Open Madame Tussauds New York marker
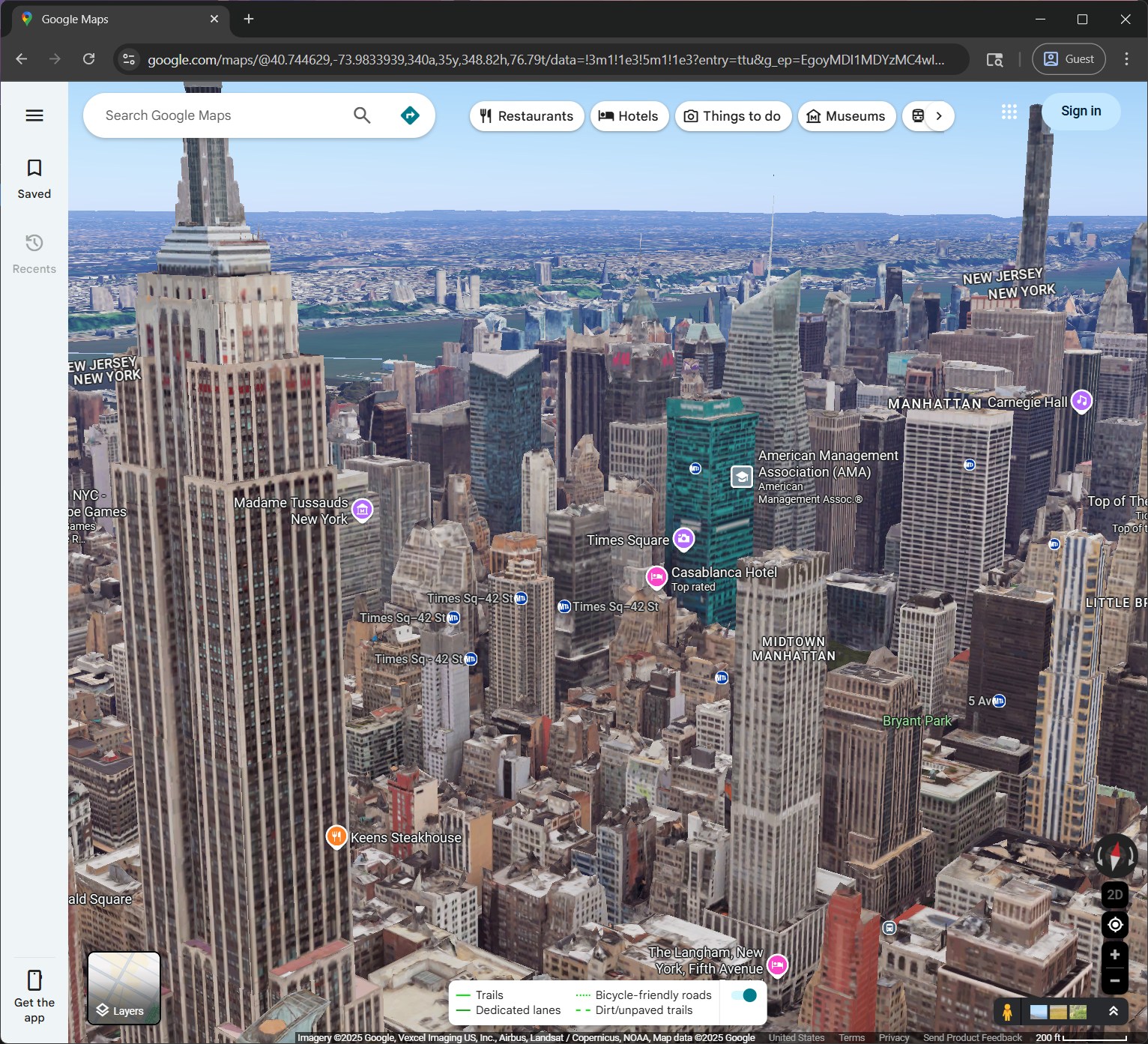The width and height of the screenshot is (1148, 1044). pyautogui.click(x=363, y=510)
